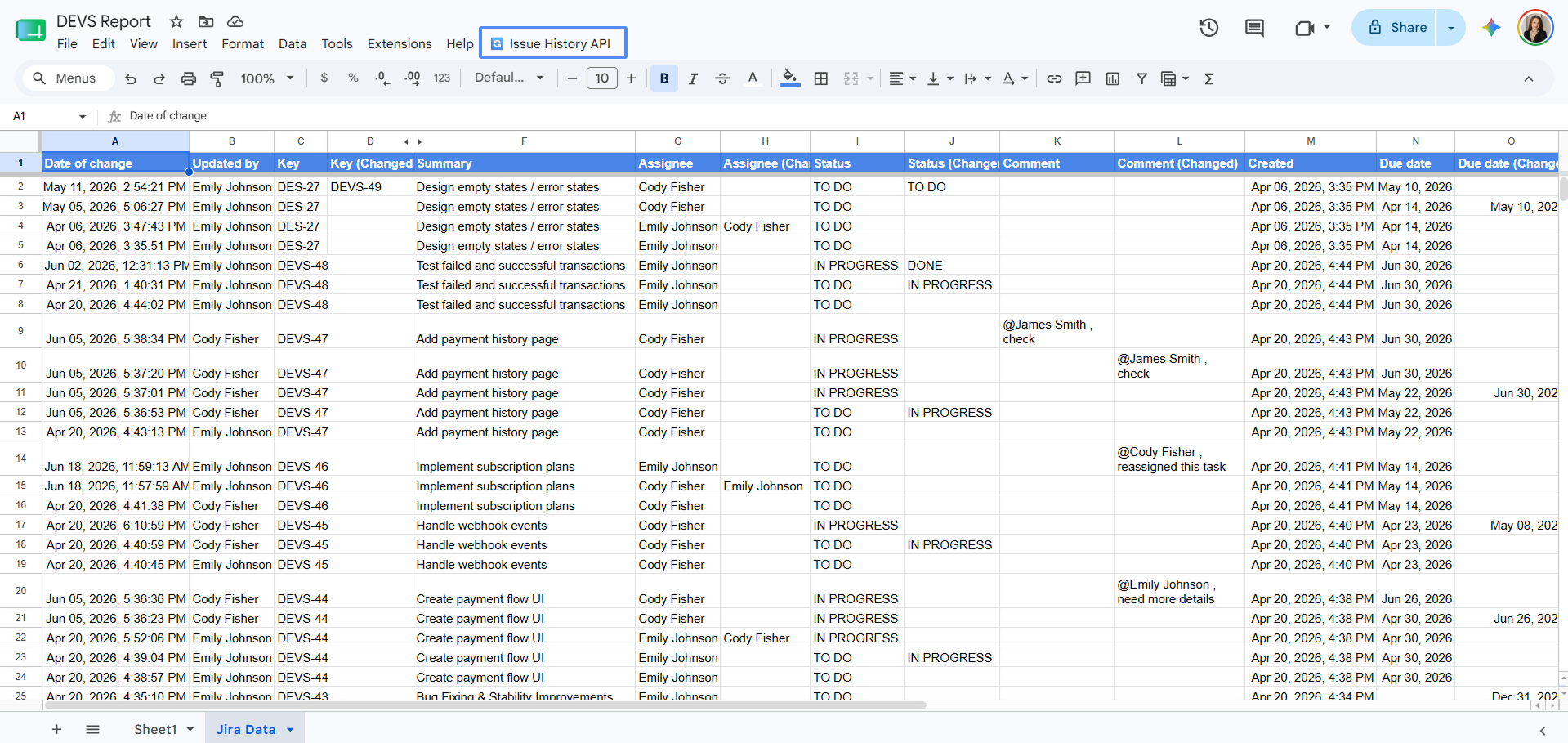The height and width of the screenshot is (743, 1568).
Task: Apply percent format using the % icon
Action: pos(353,78)
